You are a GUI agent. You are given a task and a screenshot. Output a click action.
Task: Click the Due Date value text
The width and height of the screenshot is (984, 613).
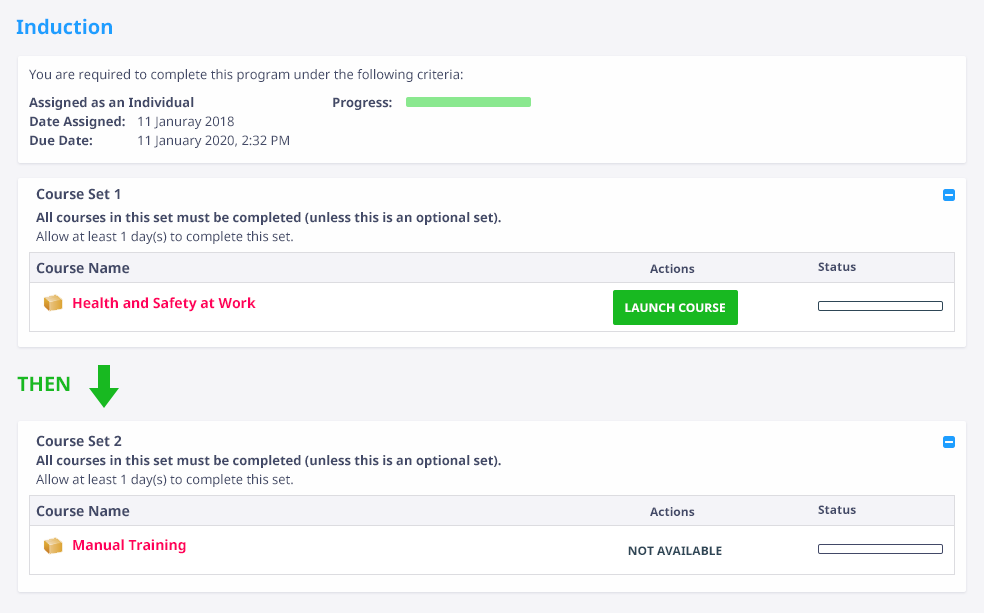pos(213,141)
